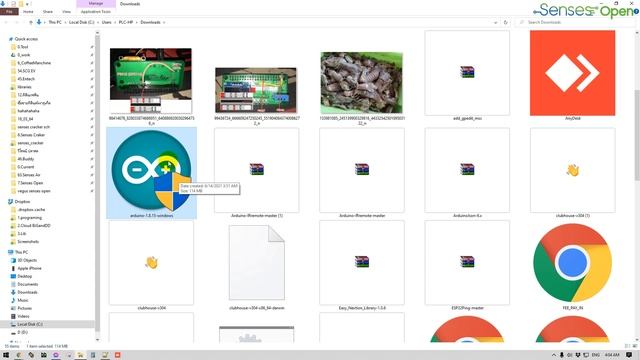Screen dimensions: 640x360
Task: Open Apple iPhone device
Action: tap(29, 269)
